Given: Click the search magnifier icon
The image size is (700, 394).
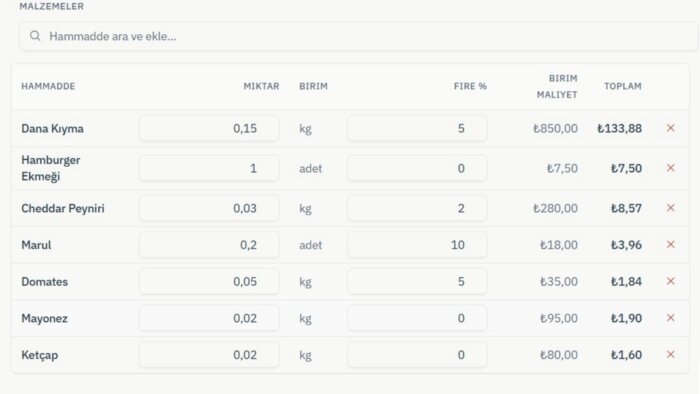Looking at the screenshot, I should [x=35, y=36].
